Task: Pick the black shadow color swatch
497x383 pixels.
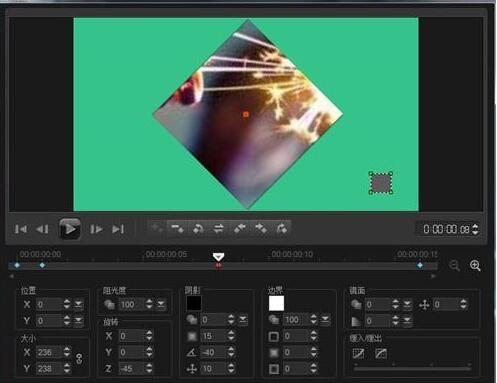Action: pyautogui.click(x=194, y=303)
